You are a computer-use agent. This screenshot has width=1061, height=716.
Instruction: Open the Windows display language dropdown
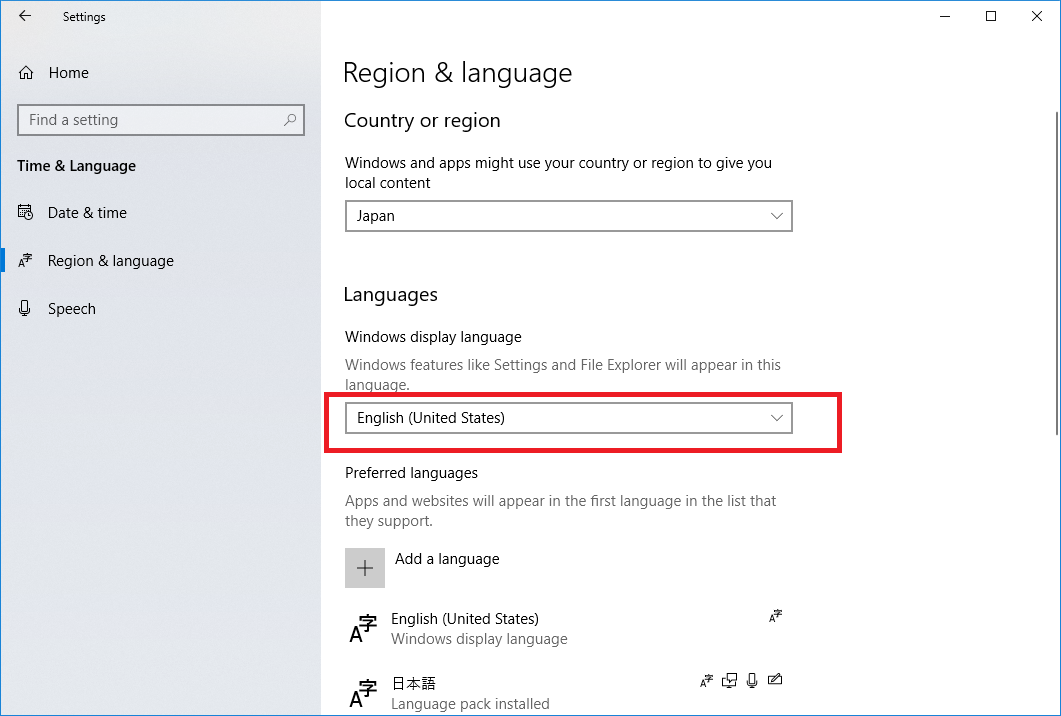tap(568, 418)
